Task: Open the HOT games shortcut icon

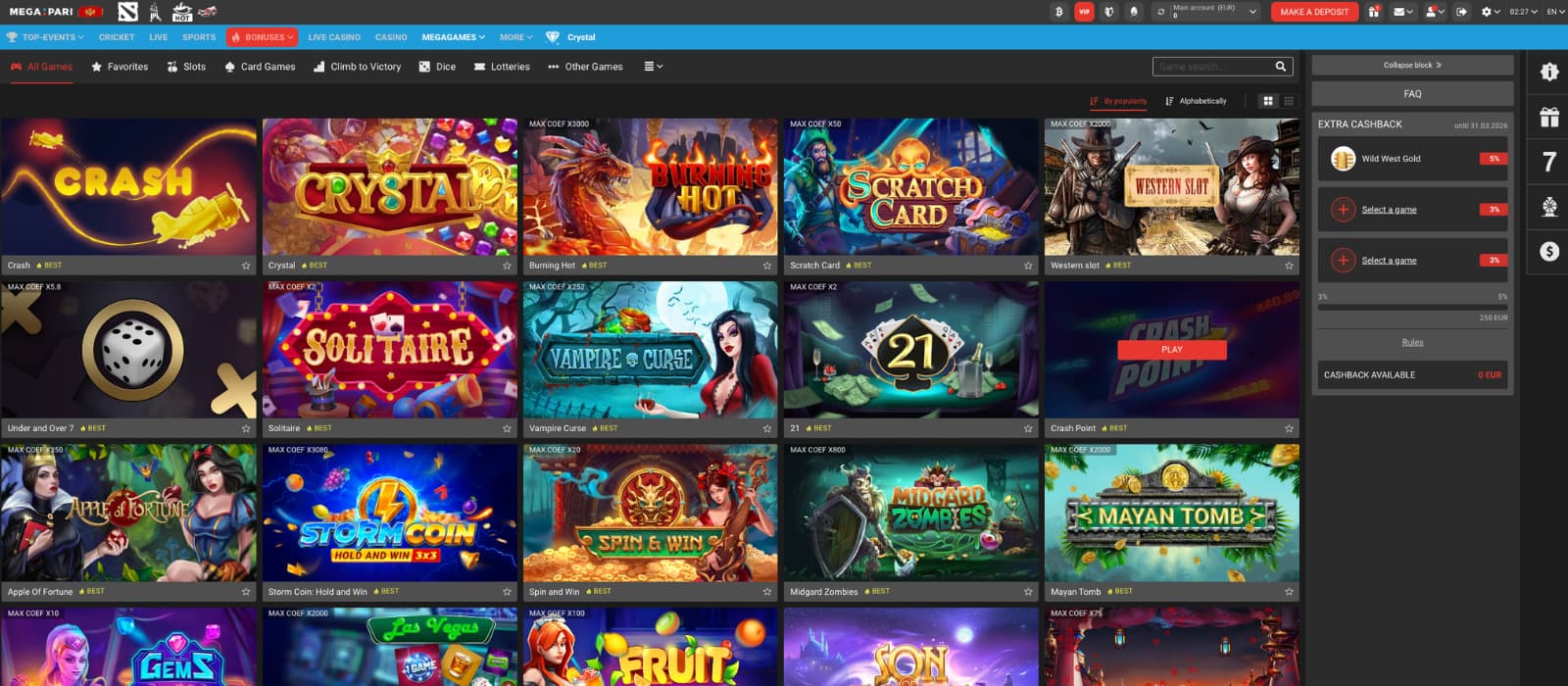Action: point(182,12)
